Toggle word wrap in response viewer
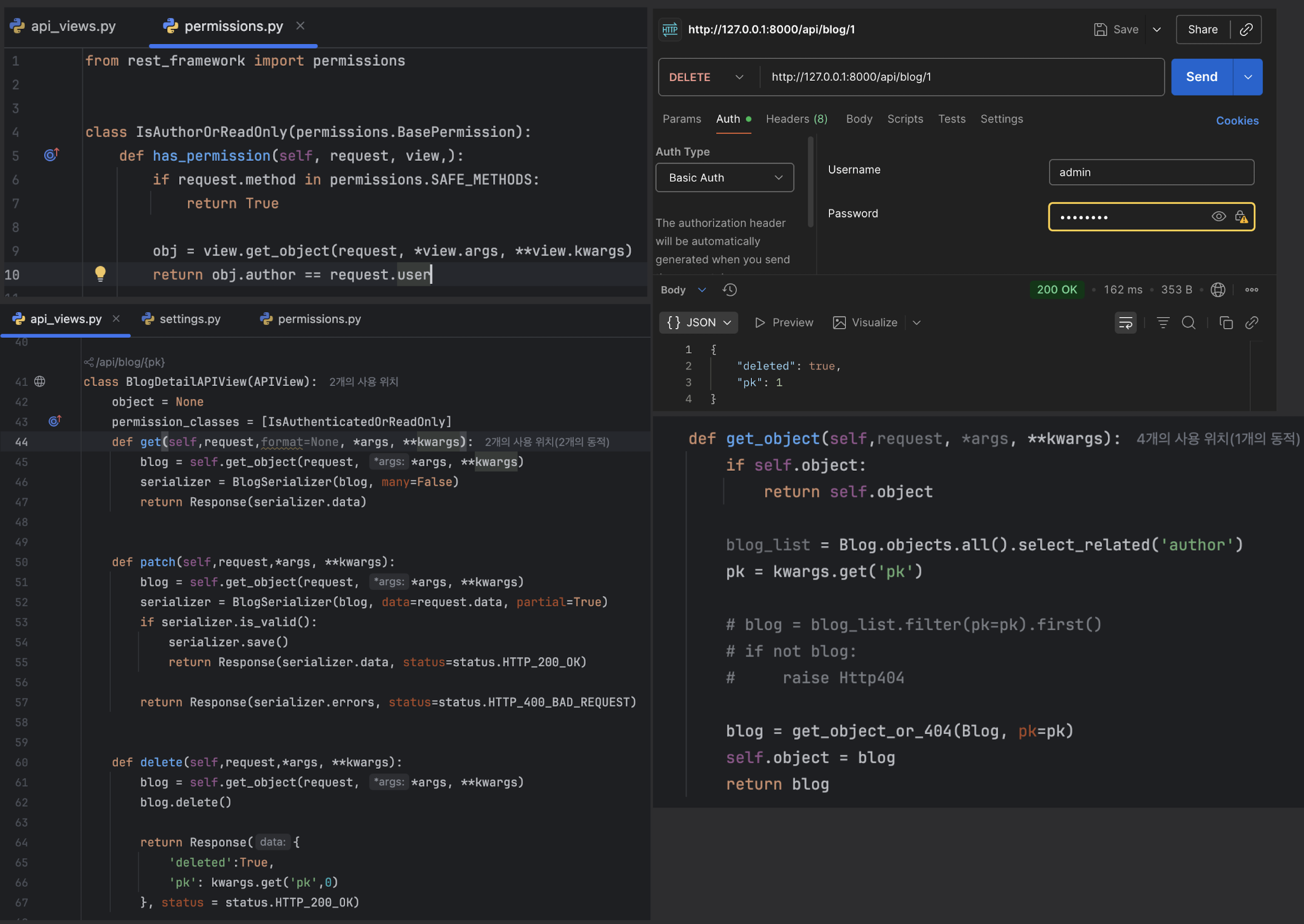Viewport: 1304px width, 924px height. [1125, 323]
